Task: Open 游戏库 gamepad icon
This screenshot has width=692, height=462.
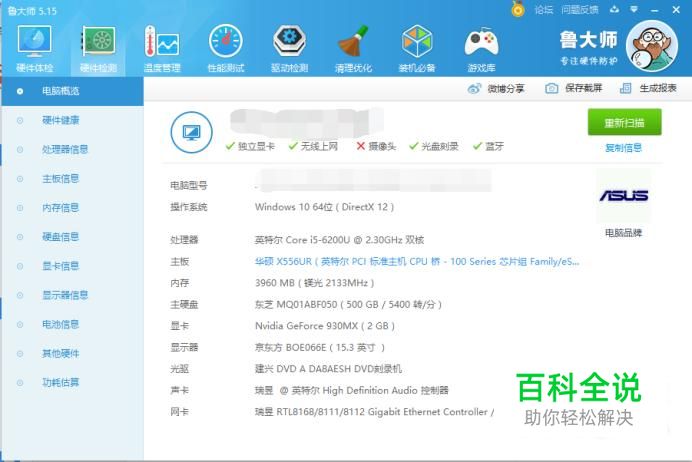Action: point(481,48)
